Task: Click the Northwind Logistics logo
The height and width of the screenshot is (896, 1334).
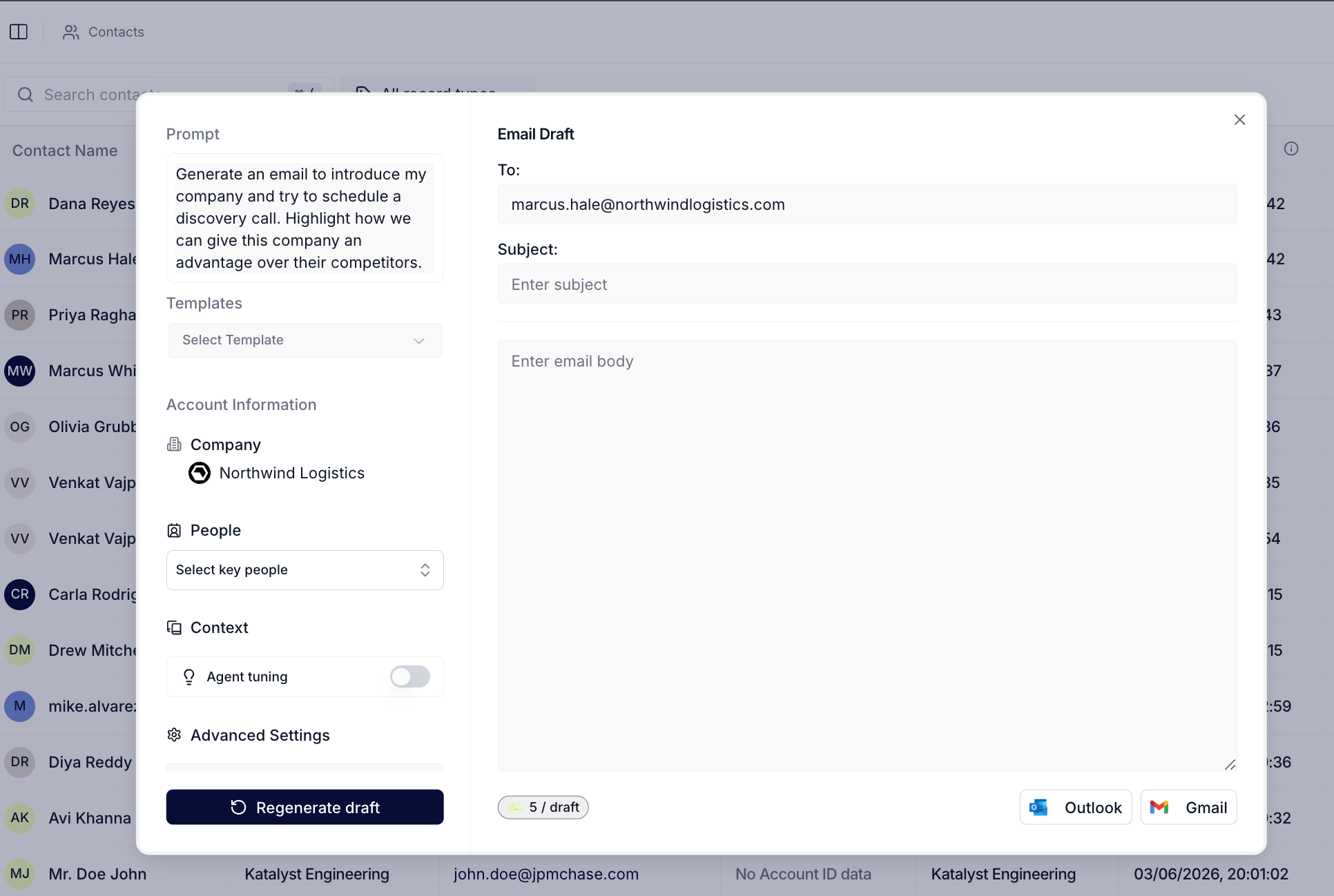Action: [200, 473]
